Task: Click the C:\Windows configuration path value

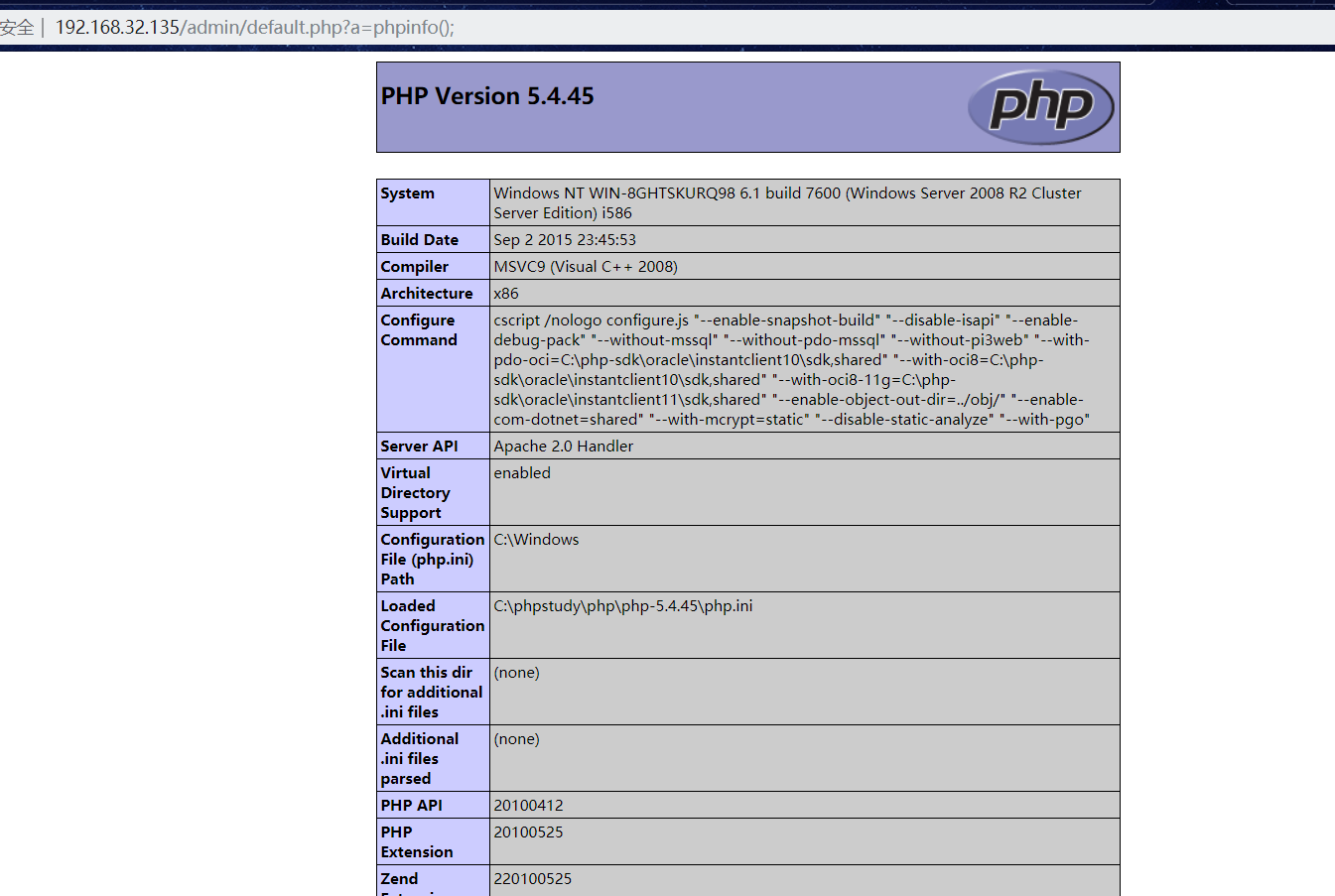Action: point(536,540)
